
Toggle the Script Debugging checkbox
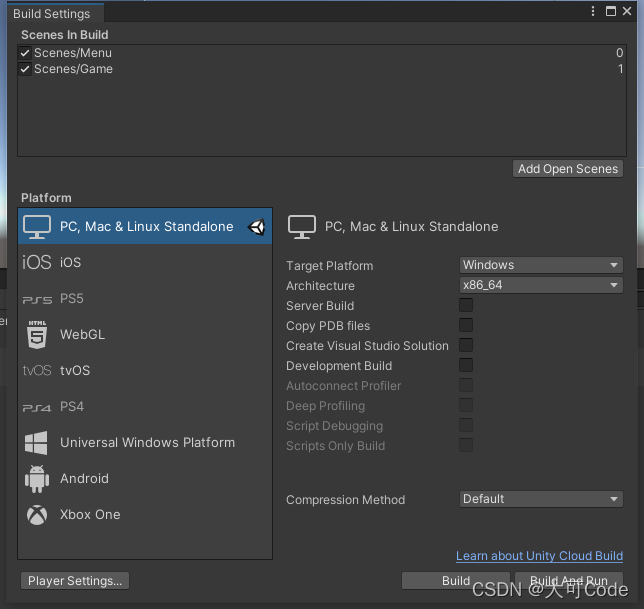coord(466,425)
